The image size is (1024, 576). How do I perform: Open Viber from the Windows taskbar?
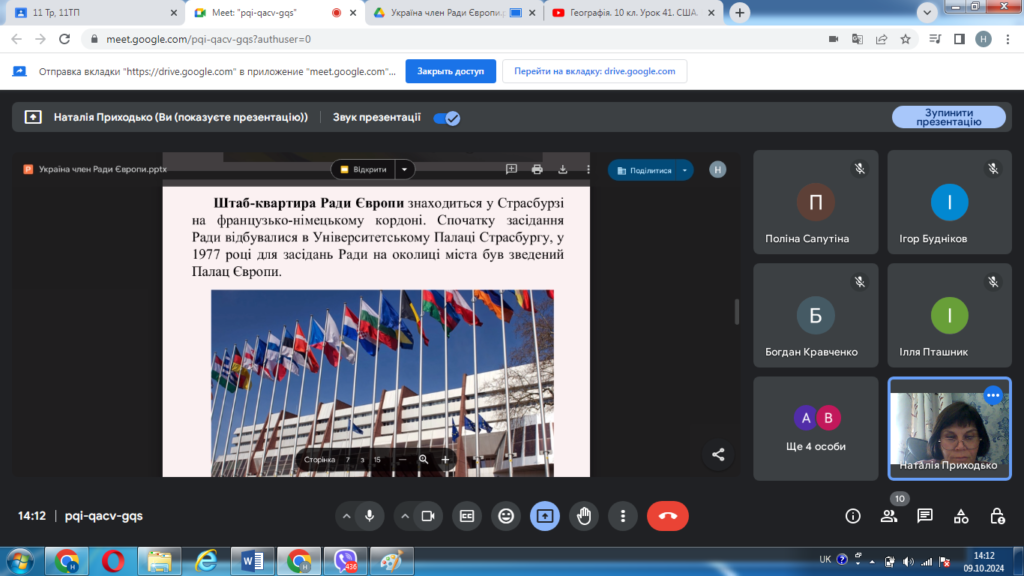click(x=346, y=560)
